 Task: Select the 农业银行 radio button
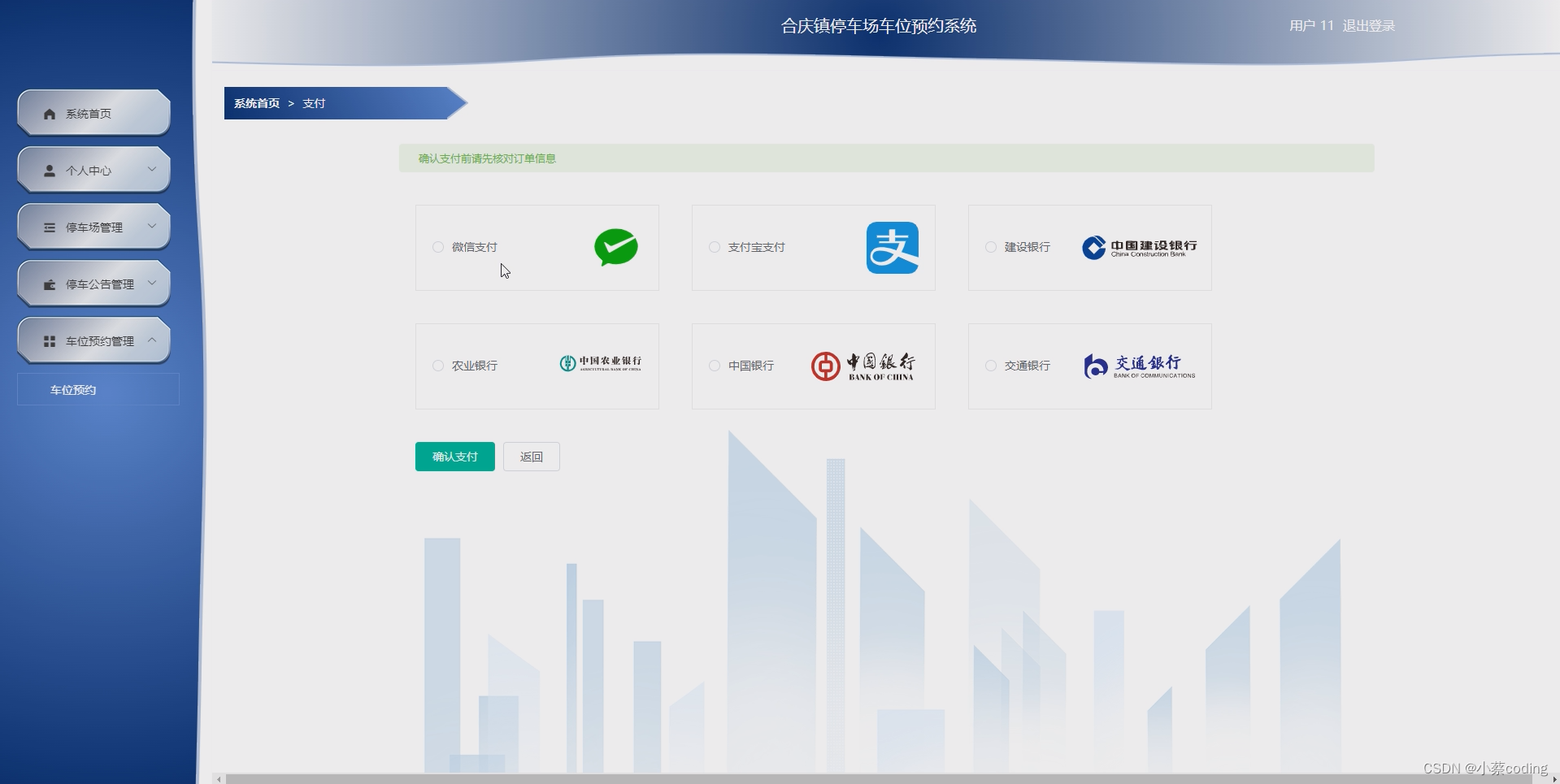pyautogui.click(x=438, y=366)
